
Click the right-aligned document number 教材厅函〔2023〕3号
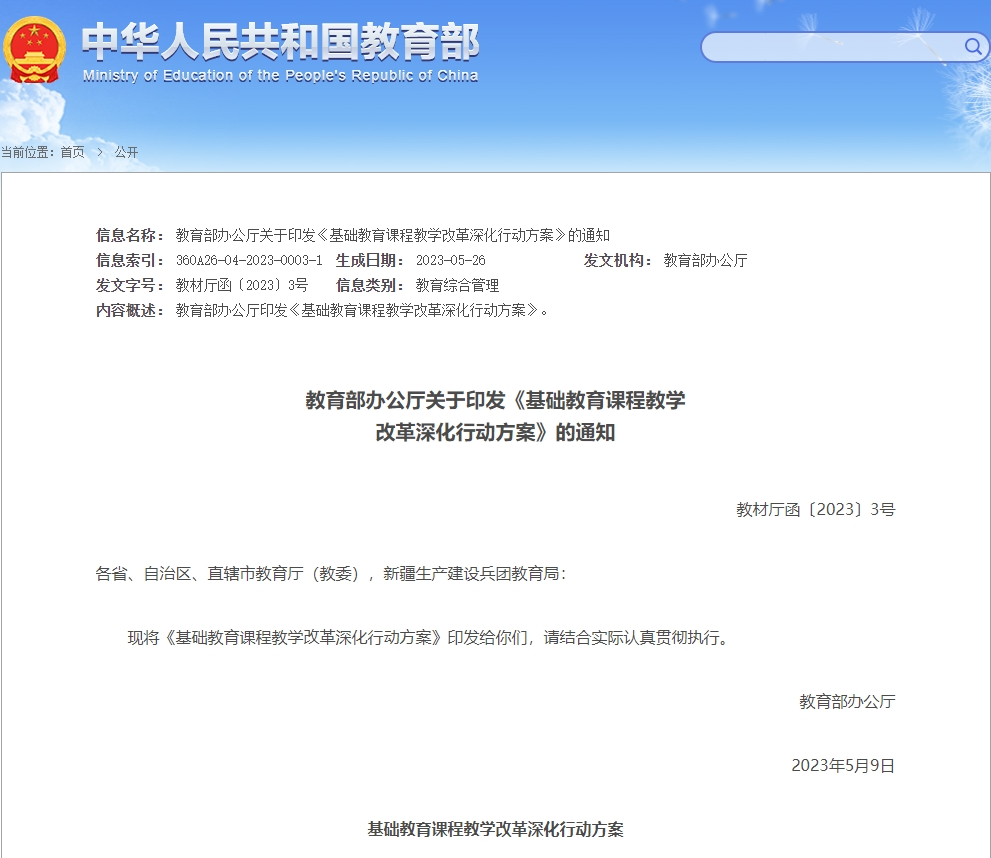click(x=816, y=510)
